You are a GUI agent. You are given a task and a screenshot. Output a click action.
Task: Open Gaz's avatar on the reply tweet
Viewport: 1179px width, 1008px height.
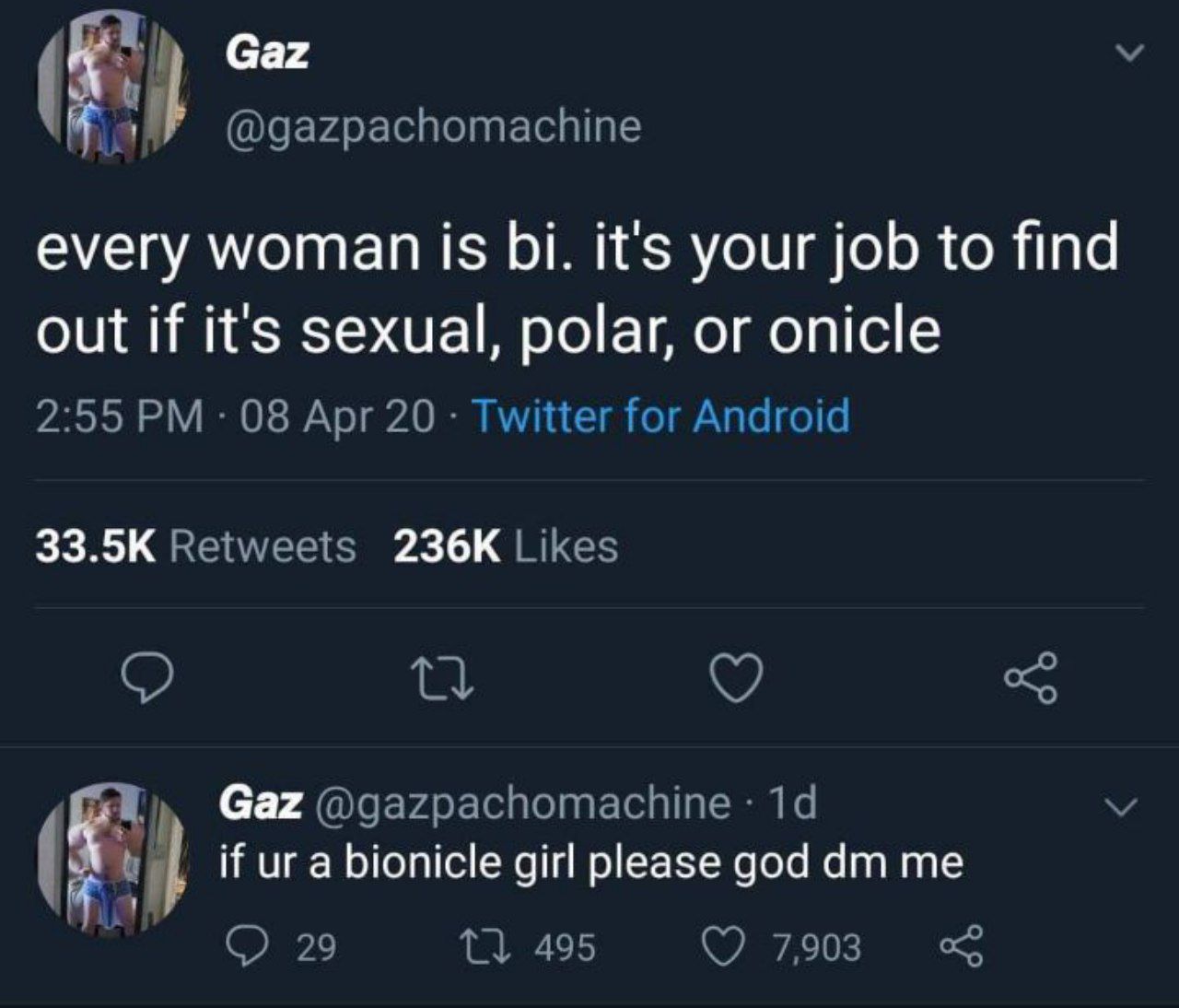[109, 859]
